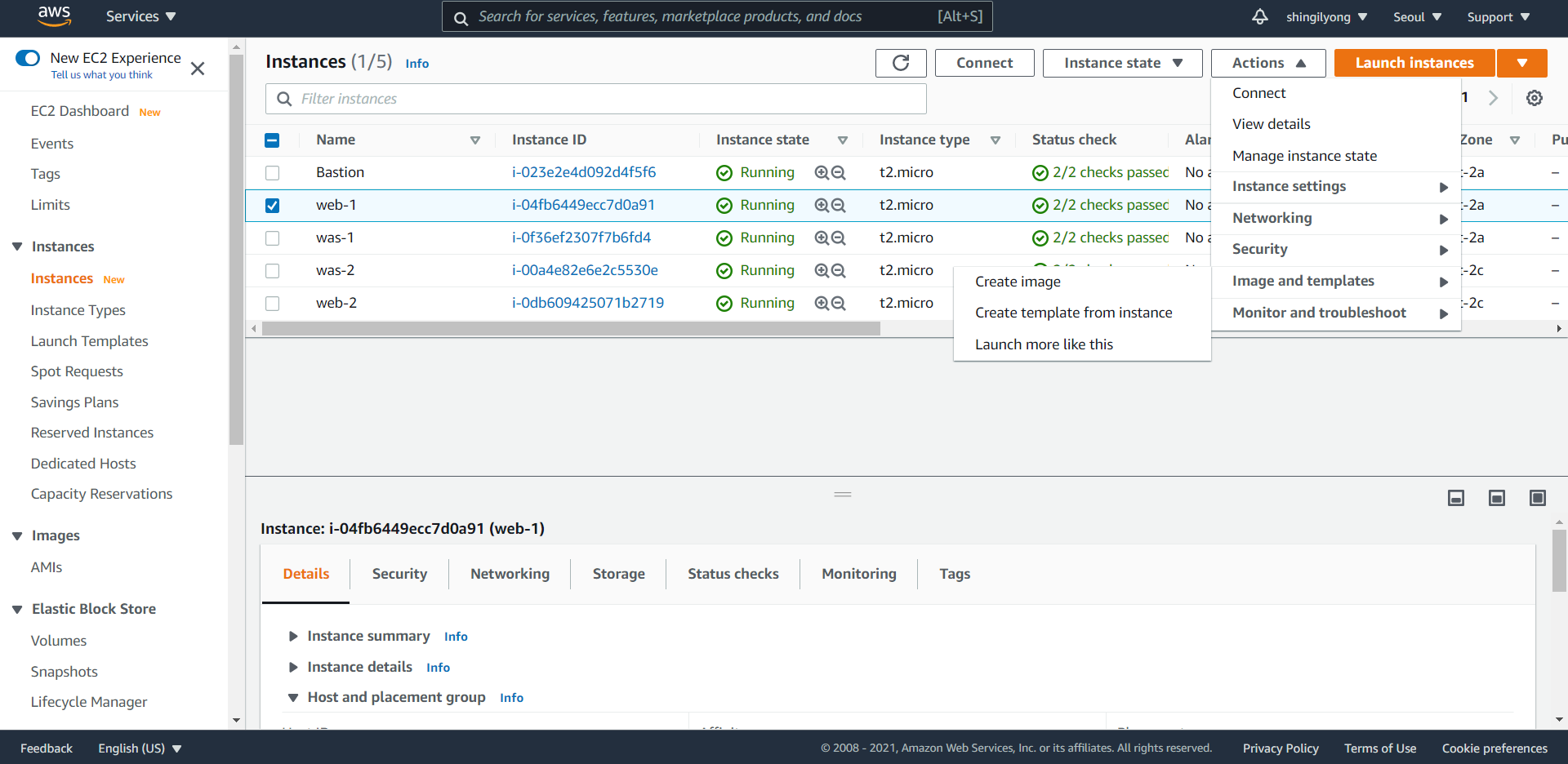Open the Services dropdown menu
Viewport: 1568px width, 764px height.
pyautogui.click(x=140, y=16)
